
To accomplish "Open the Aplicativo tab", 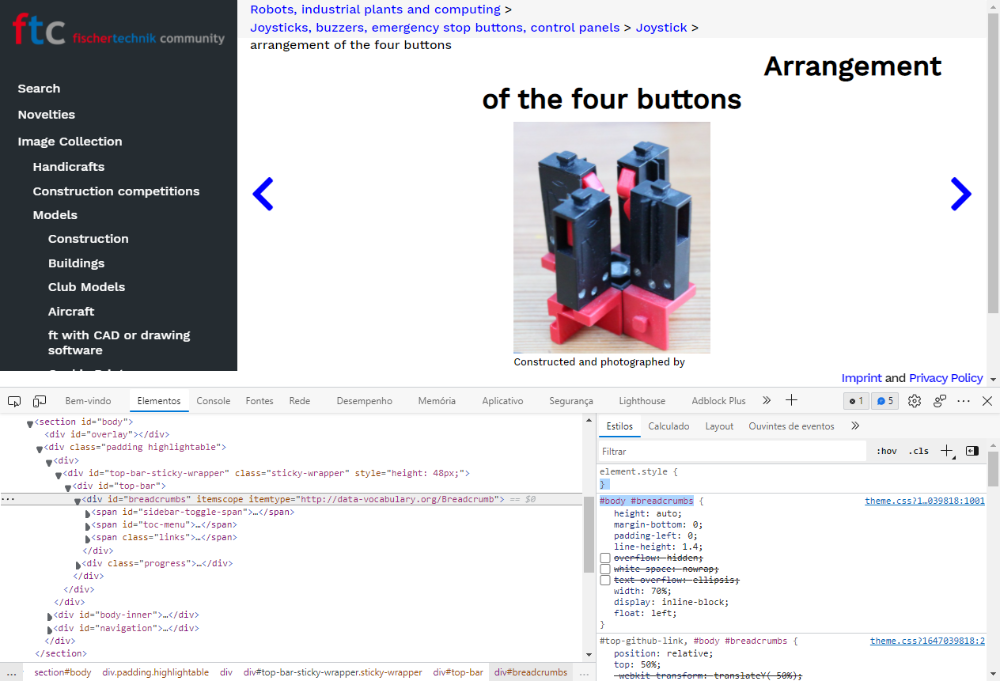I will coord(503,401).
